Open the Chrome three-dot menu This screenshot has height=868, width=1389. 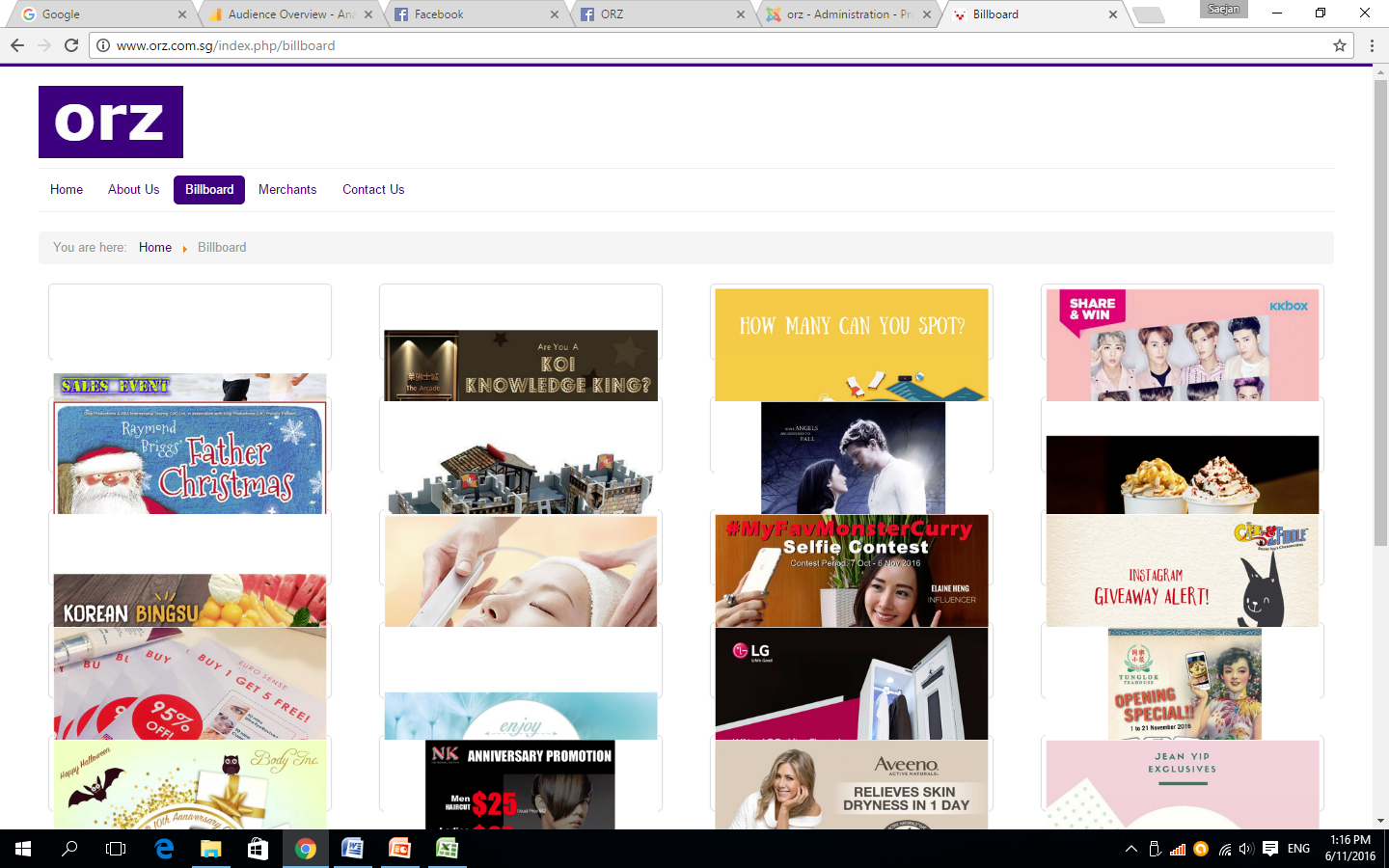point(1372,45)
